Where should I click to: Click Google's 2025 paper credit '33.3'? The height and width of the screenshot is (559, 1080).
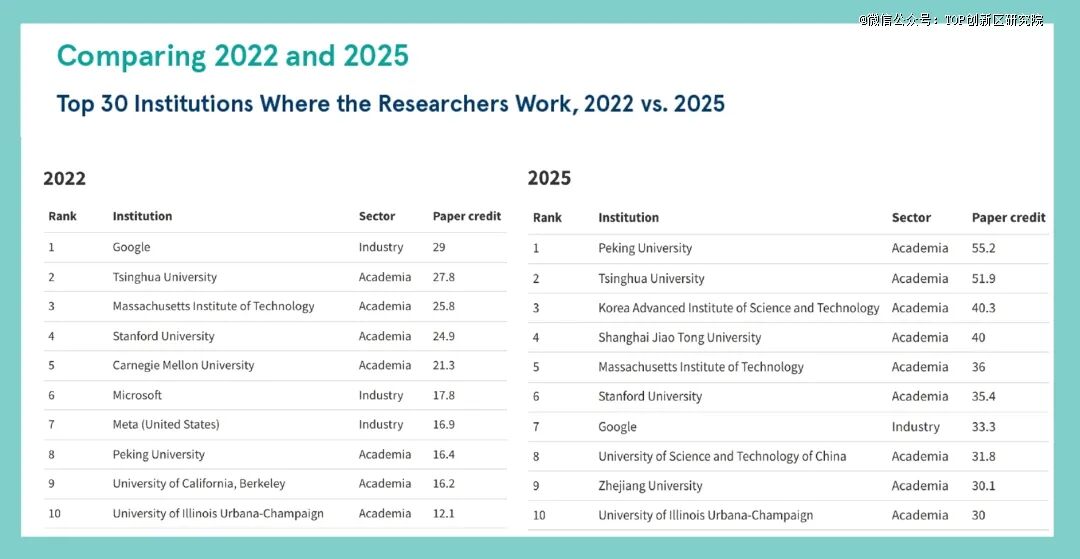[x=984, y=427]
